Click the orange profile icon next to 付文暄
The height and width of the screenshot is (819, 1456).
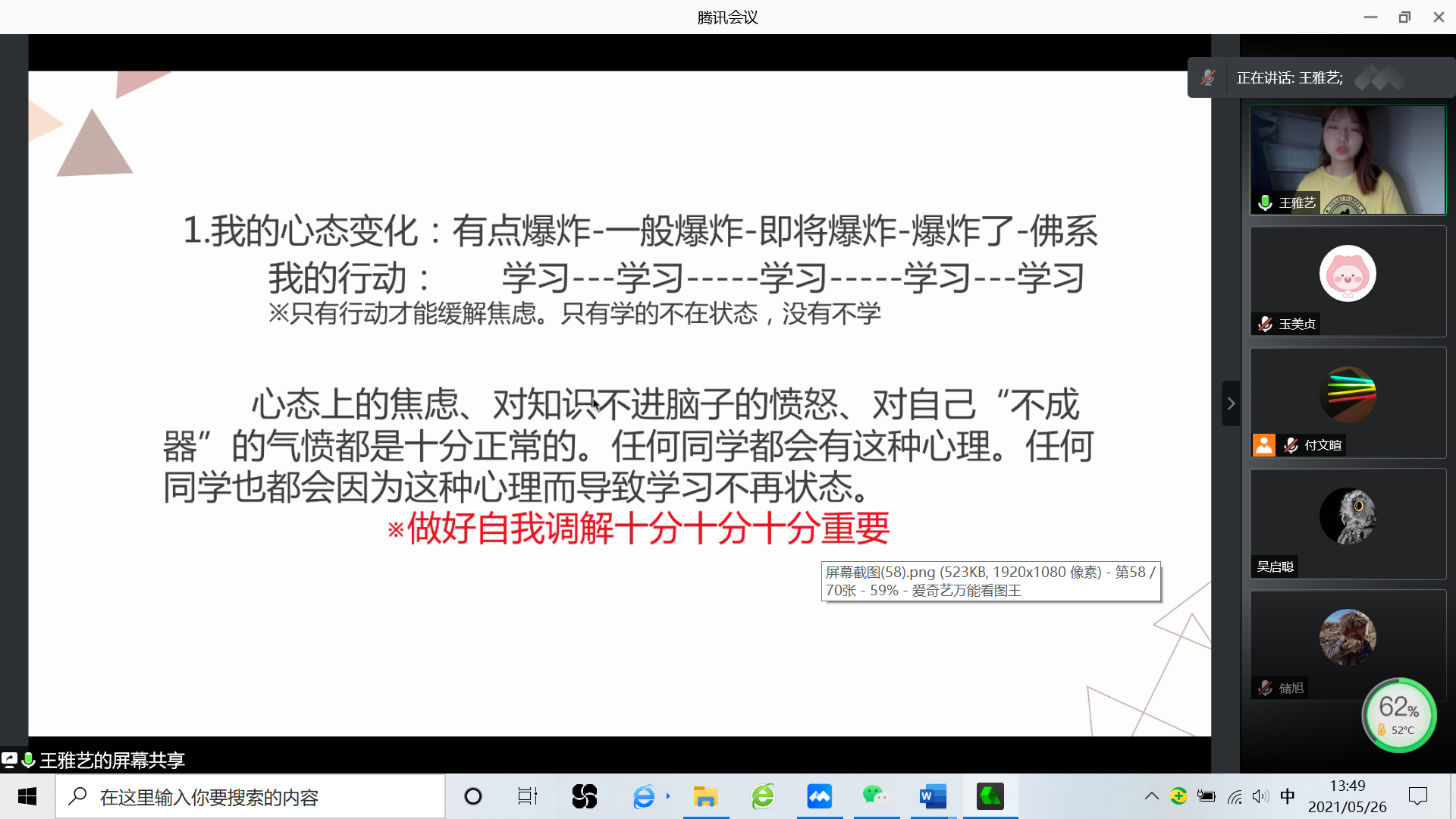(x=1263, y=445)
